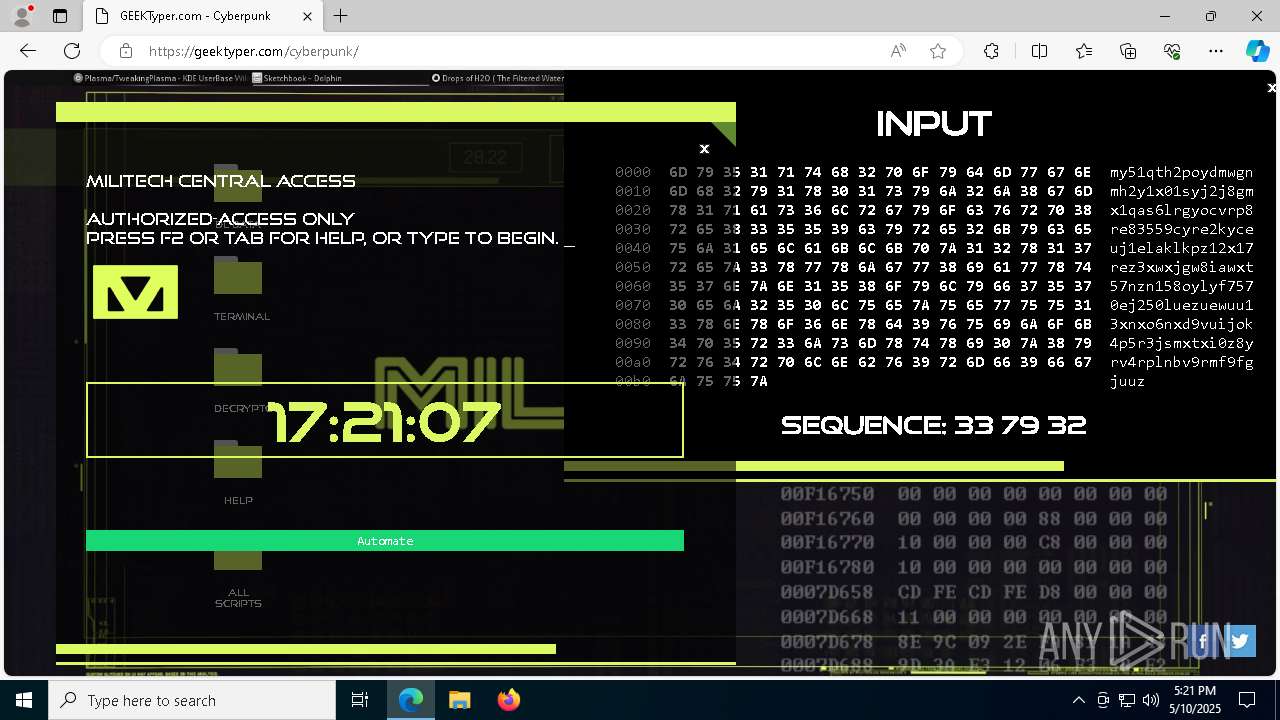Click memory address 00F16750
Image resolution: width=1280 pixels, height=720 pixels.
[827, 494]
